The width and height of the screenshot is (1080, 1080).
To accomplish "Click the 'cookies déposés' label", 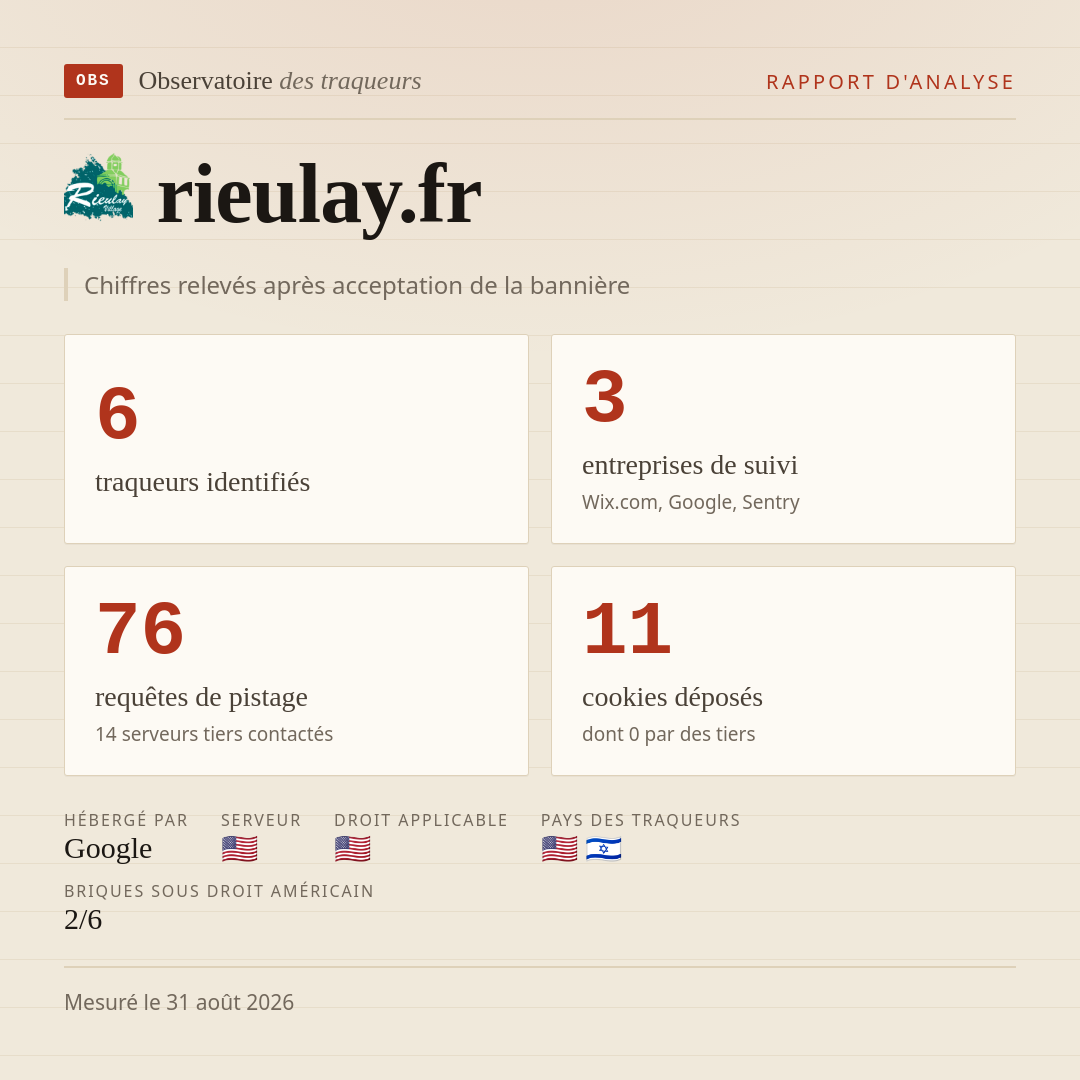I will [672, 697].
